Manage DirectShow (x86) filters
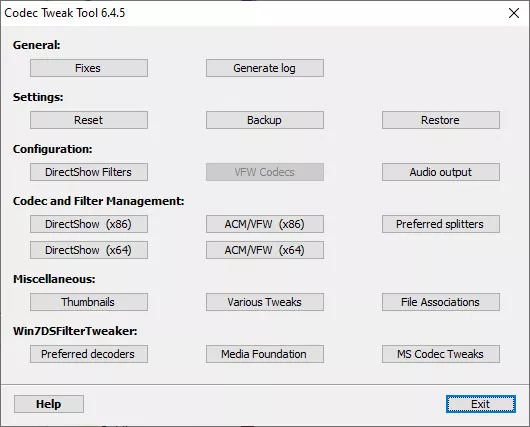The width and height of the screenshot is (530, 427). pyautogui.click(x=89, y=224)
